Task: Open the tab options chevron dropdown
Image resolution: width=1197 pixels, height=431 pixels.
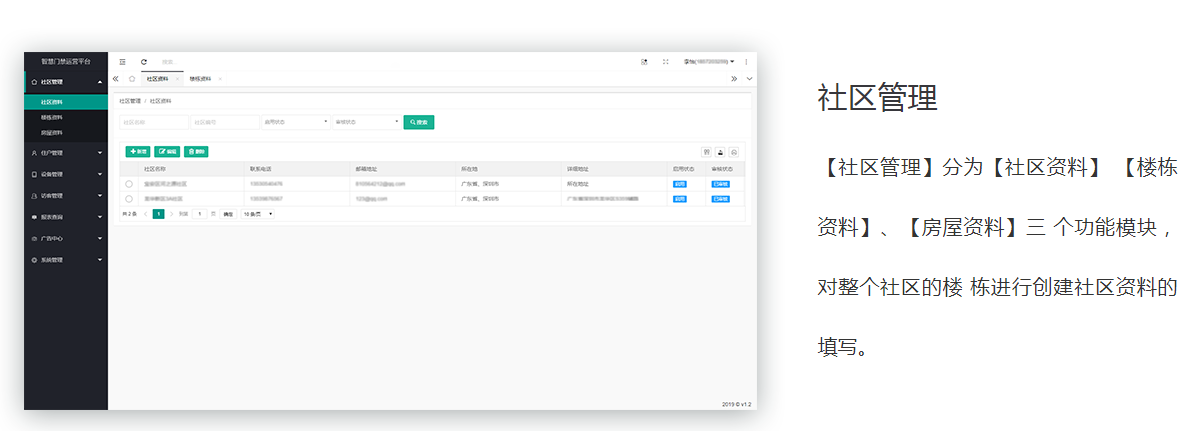Action: click(749, 79)
